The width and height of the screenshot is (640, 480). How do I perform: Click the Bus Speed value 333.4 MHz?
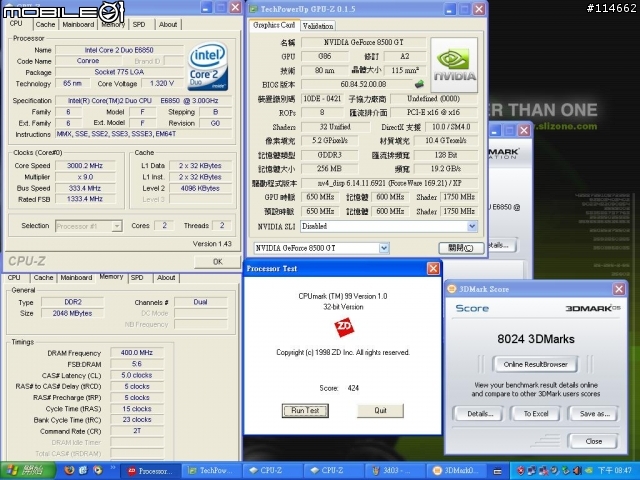pyautogui.click(x=85, y=188)
